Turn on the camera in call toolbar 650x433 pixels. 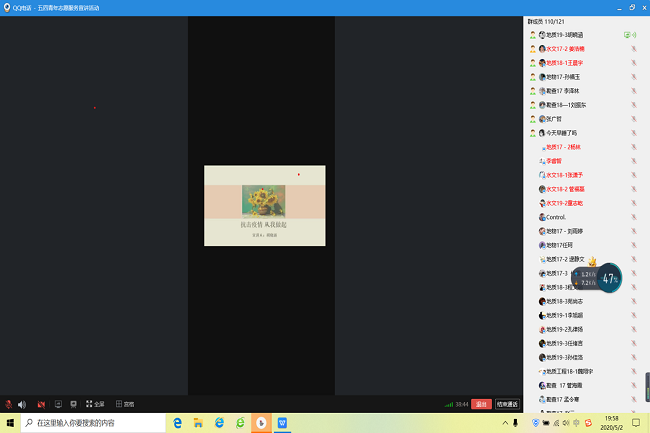point(41,404)
